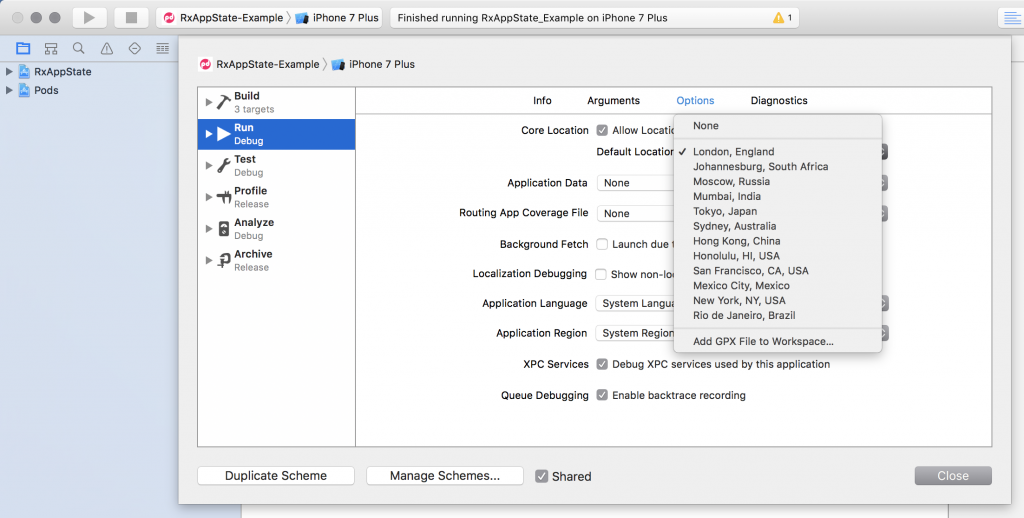The width and height of the screenshot is (1024, 518).
Task: Switch to the Diagnostics tab
Action: (779, 101)
